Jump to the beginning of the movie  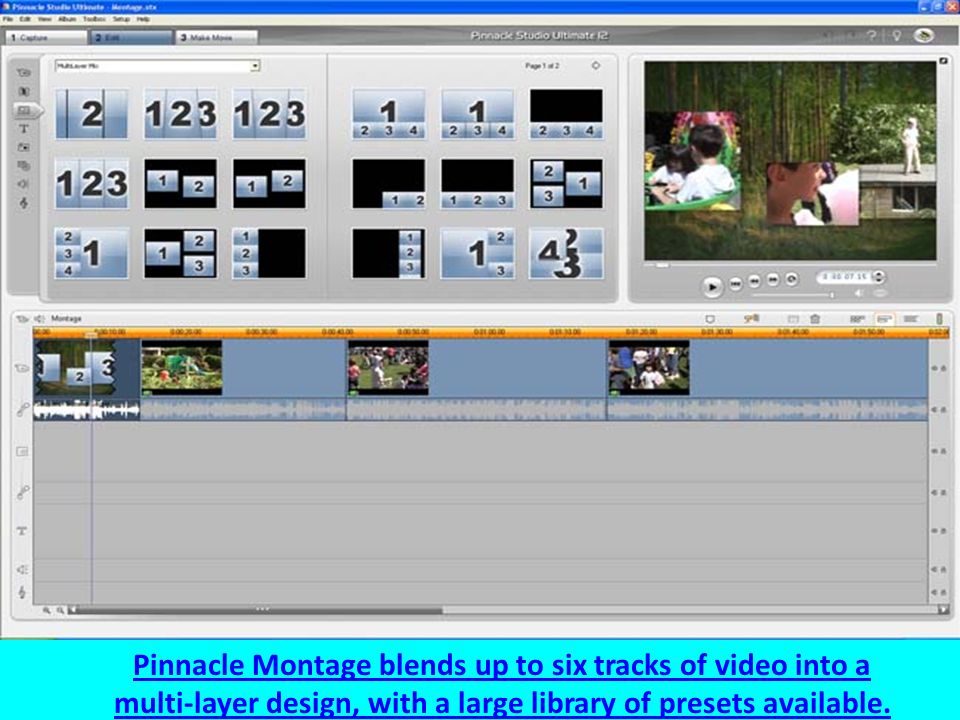point(736,282)
